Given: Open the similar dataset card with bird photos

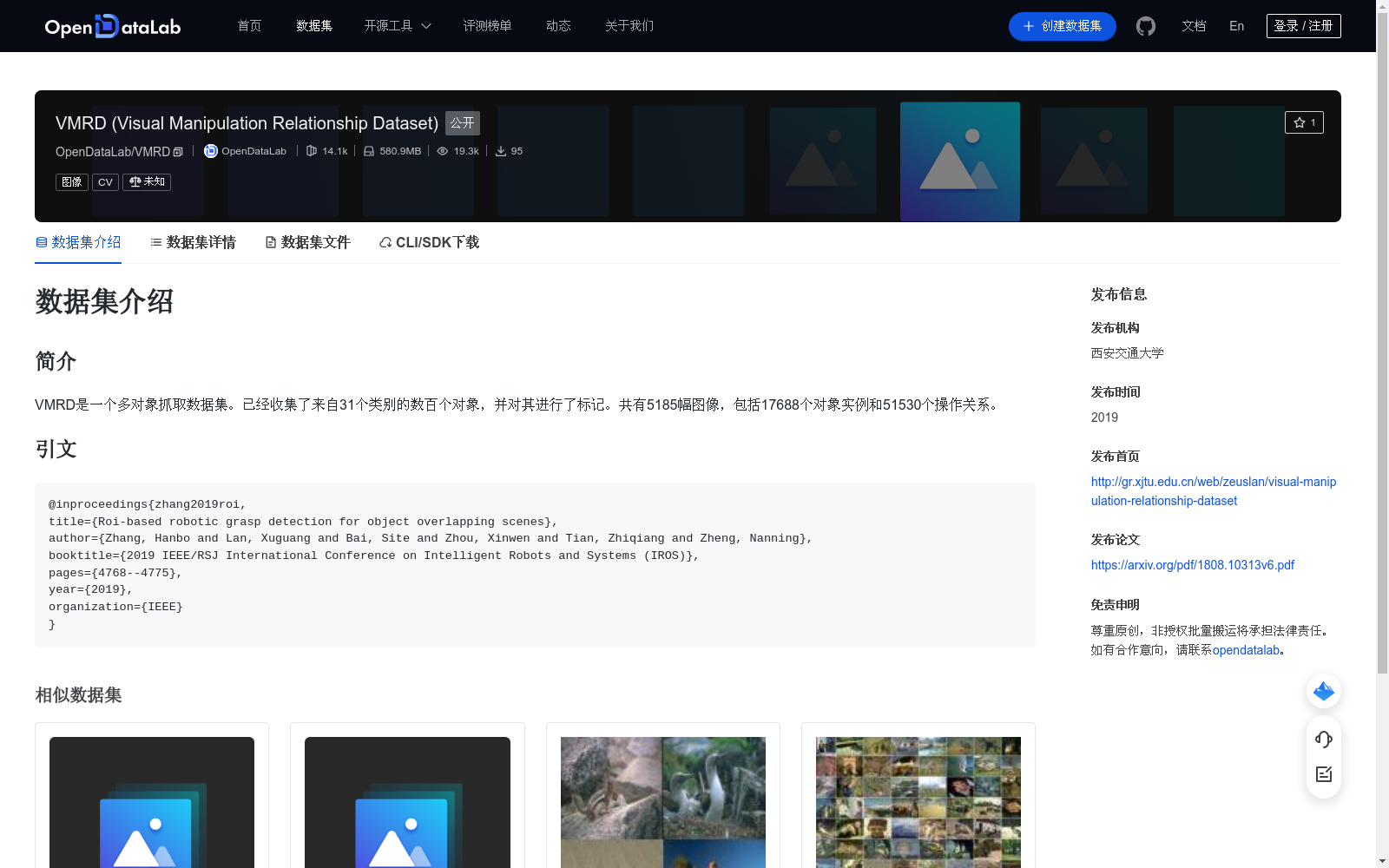Looking at the screenshot, I should (663, 802).
